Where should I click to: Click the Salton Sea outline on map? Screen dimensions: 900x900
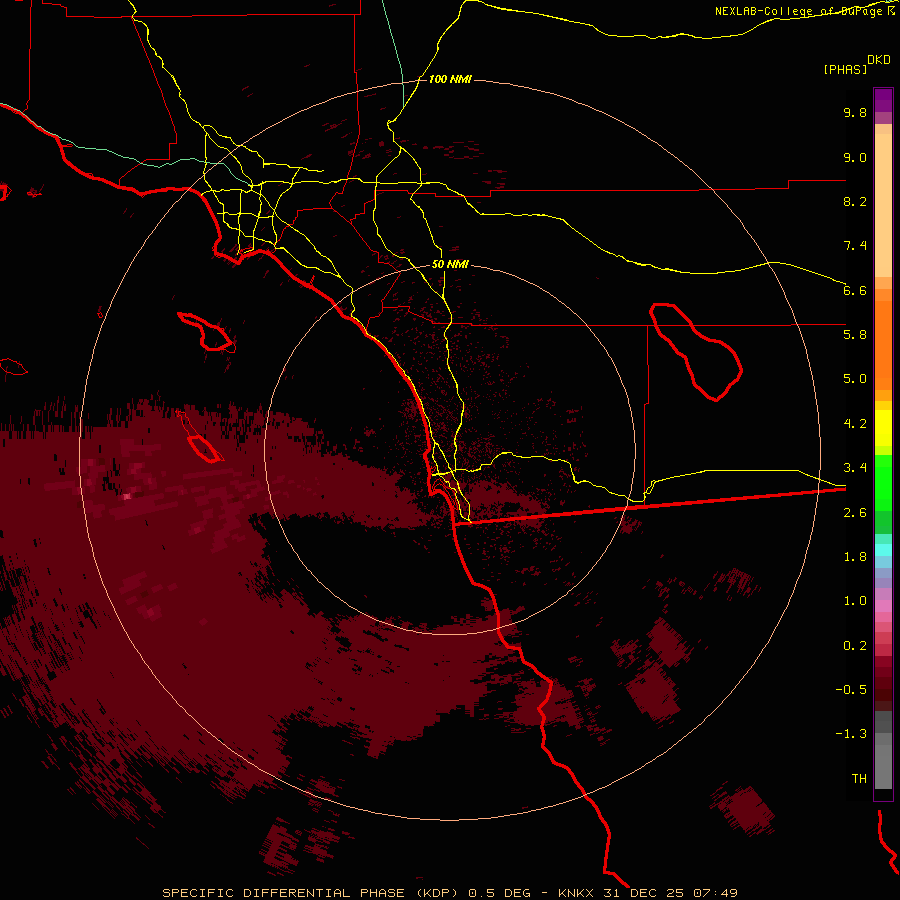(696, 351)
